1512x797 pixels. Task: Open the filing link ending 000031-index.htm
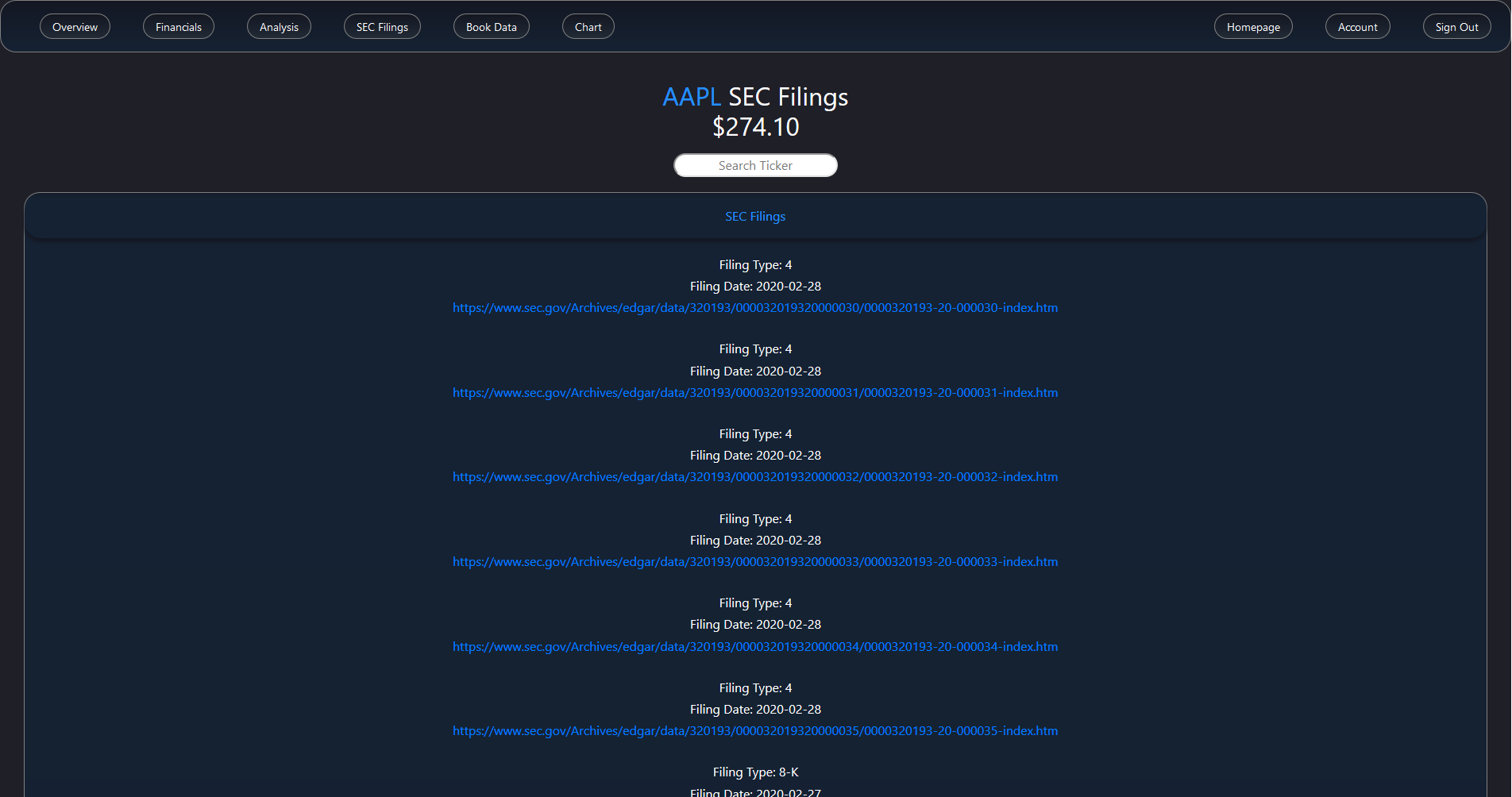click(755, 393)
